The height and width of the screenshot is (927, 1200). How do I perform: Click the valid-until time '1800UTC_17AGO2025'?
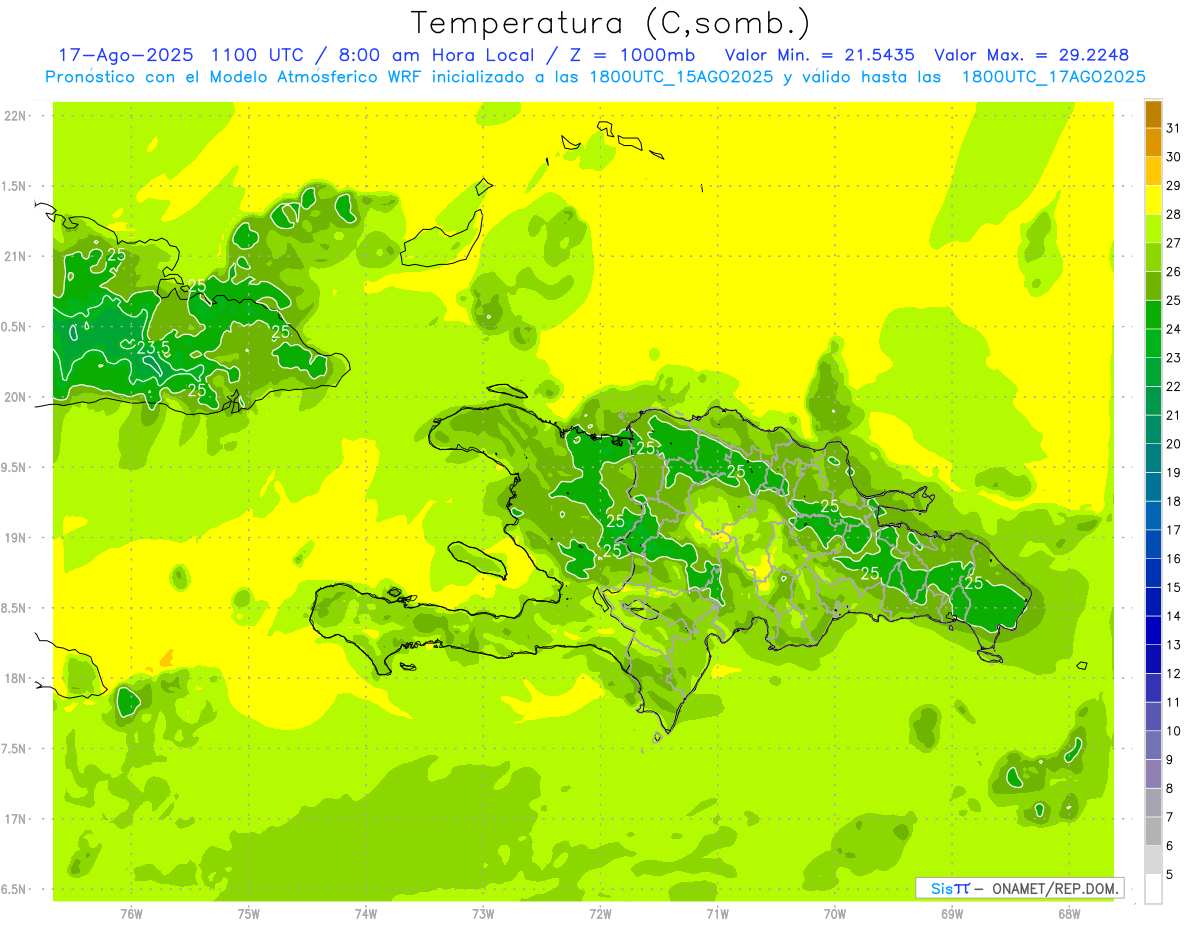[x=1053, y=77]
